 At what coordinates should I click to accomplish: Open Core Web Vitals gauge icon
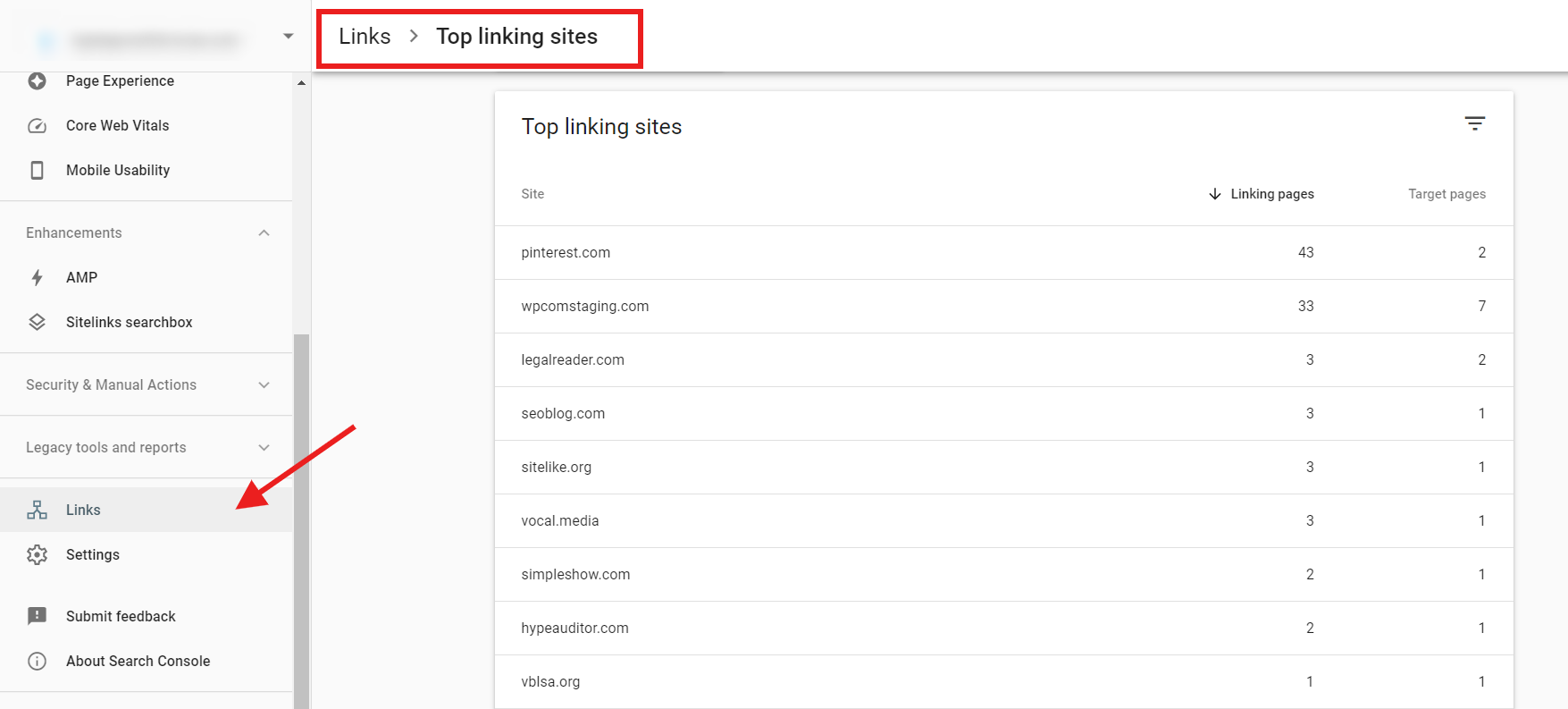tap(37, 126)
